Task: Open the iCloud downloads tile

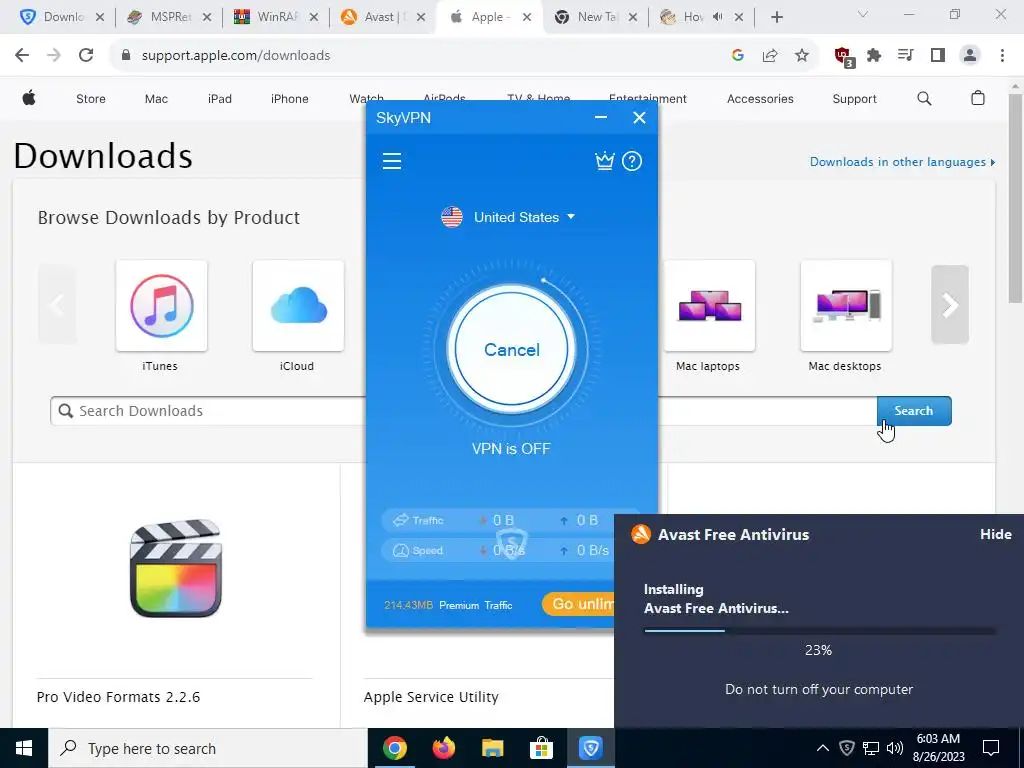Action: tap(298, 306)
